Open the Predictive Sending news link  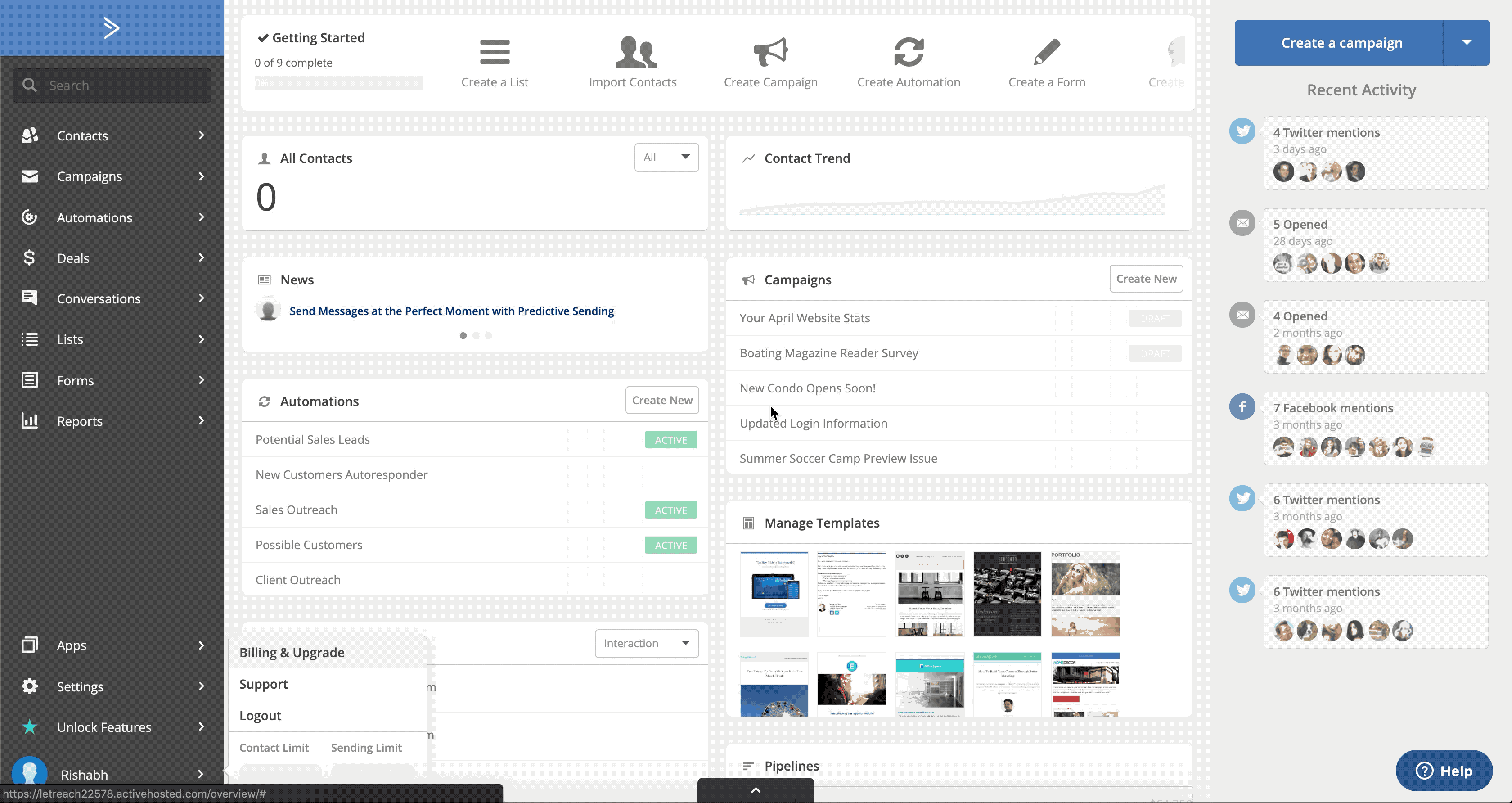(451, 311)
